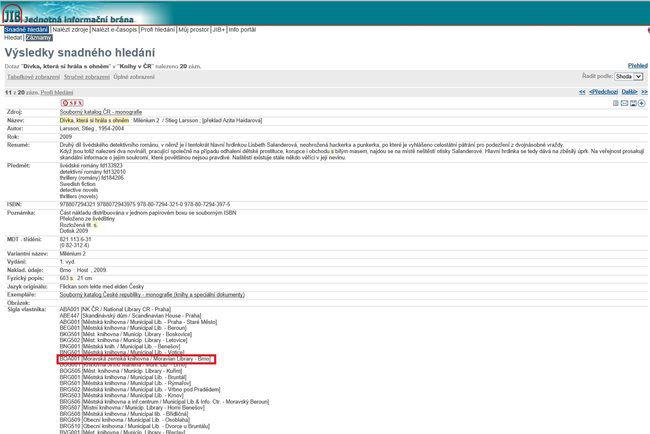Send the record by e-mail using the envelope icon
Viewport: 650px width, 434px height.
click(624, 103)
